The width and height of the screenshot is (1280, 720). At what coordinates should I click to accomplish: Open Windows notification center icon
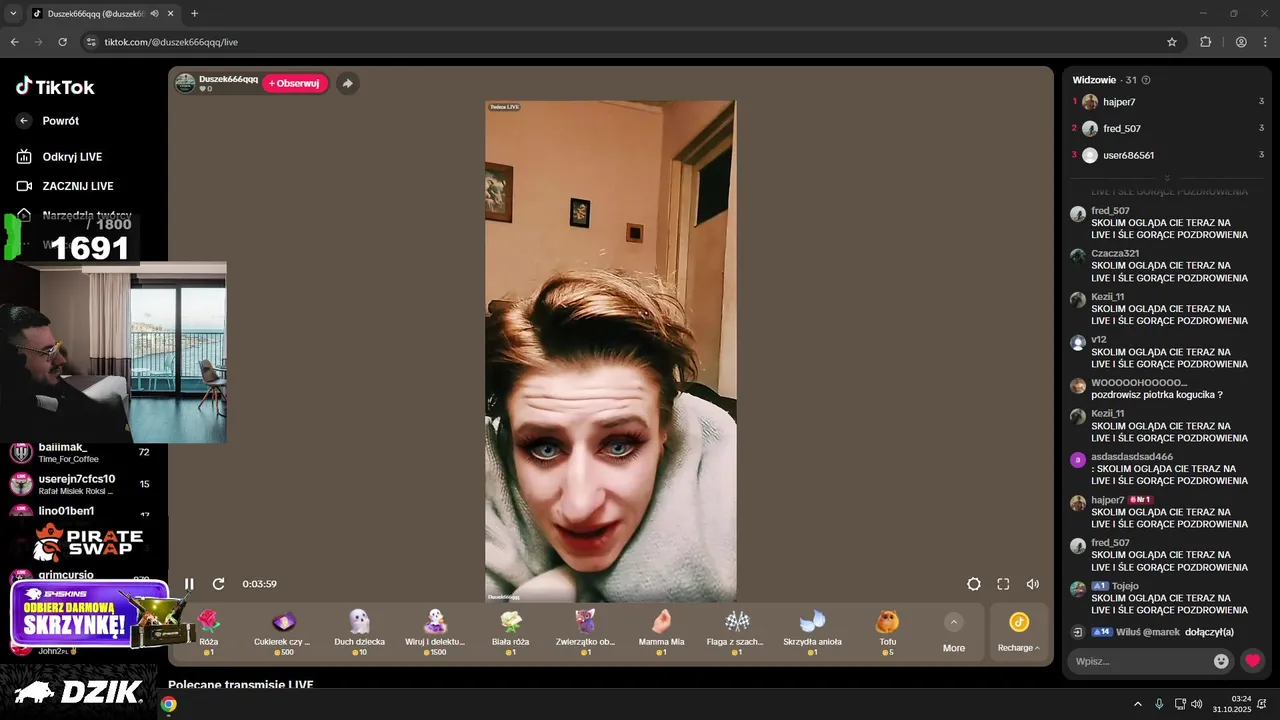tap(1262, 704)
